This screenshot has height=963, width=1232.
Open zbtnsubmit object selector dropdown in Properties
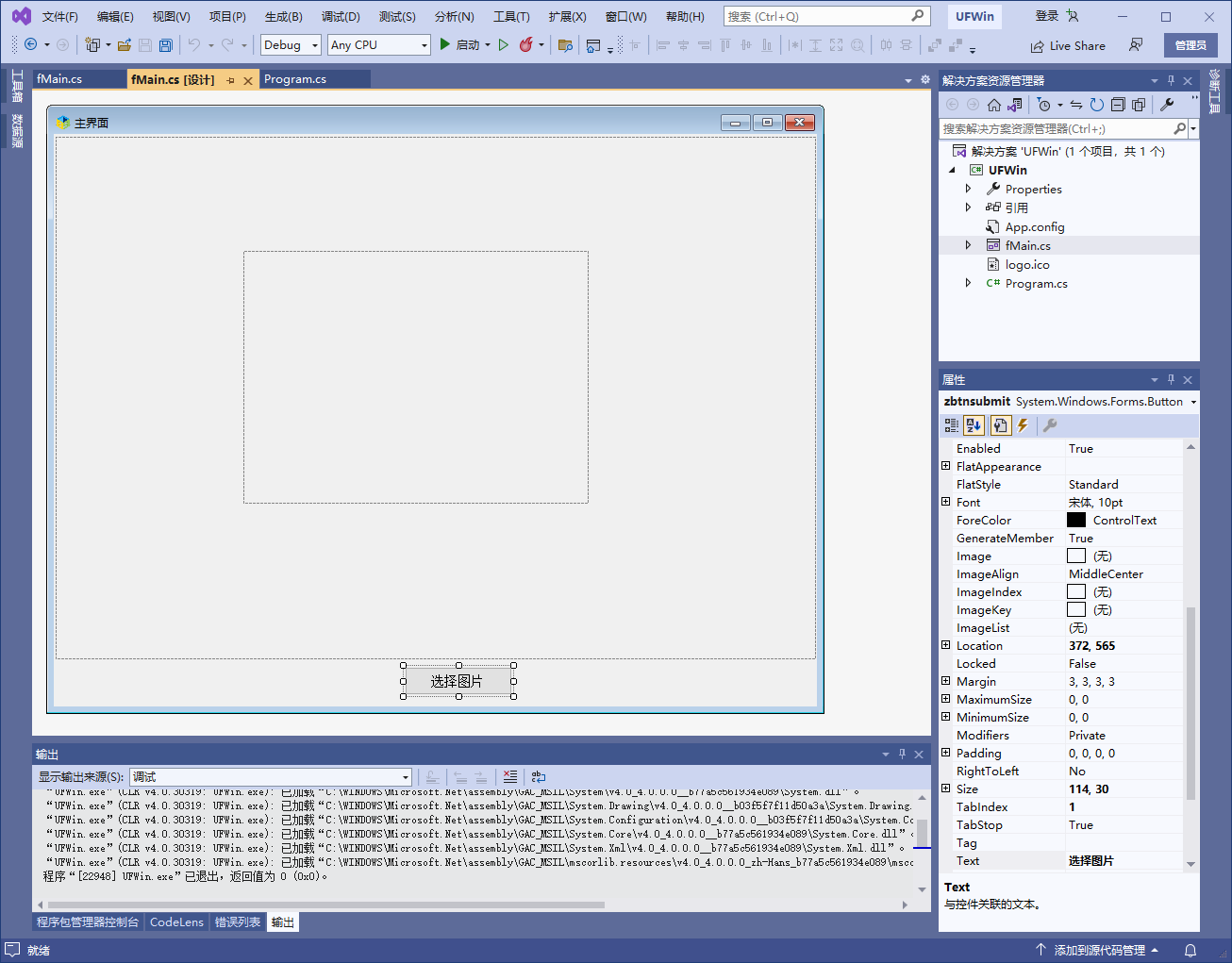pyautogui.click(x=1193, y=402)
